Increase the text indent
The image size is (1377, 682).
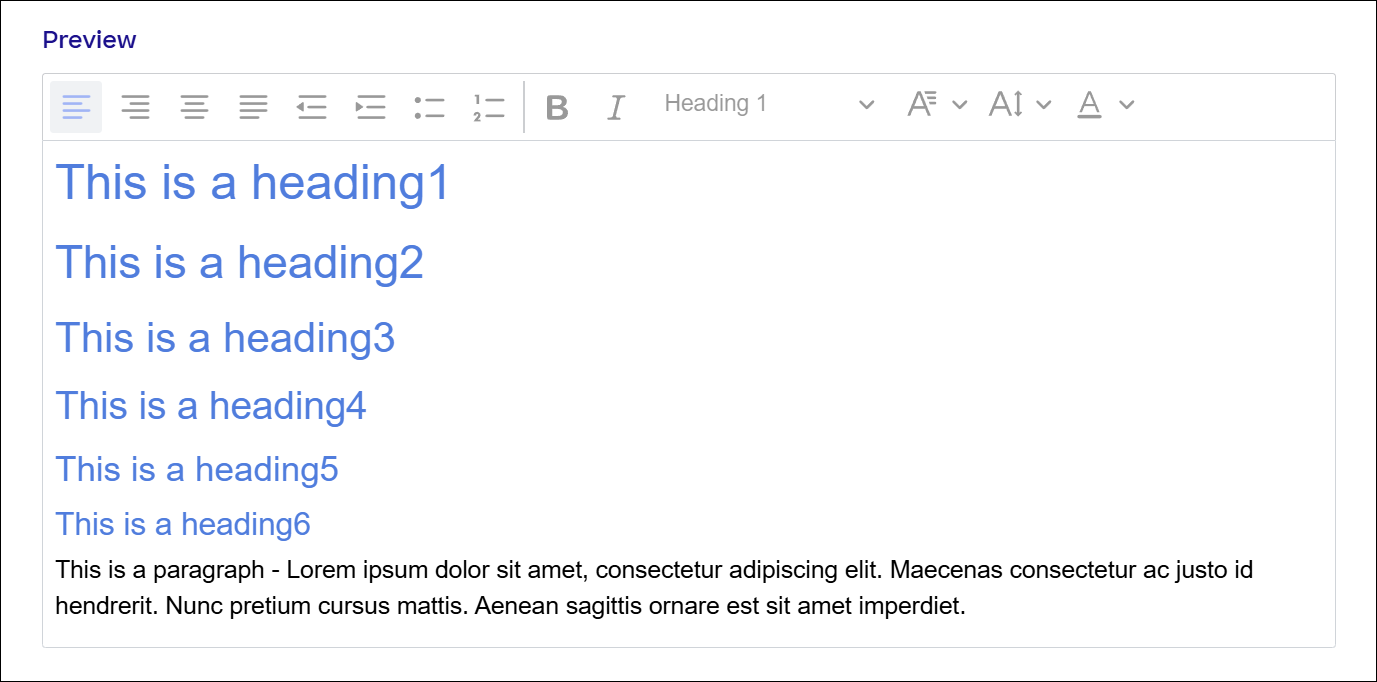point(370,105)
